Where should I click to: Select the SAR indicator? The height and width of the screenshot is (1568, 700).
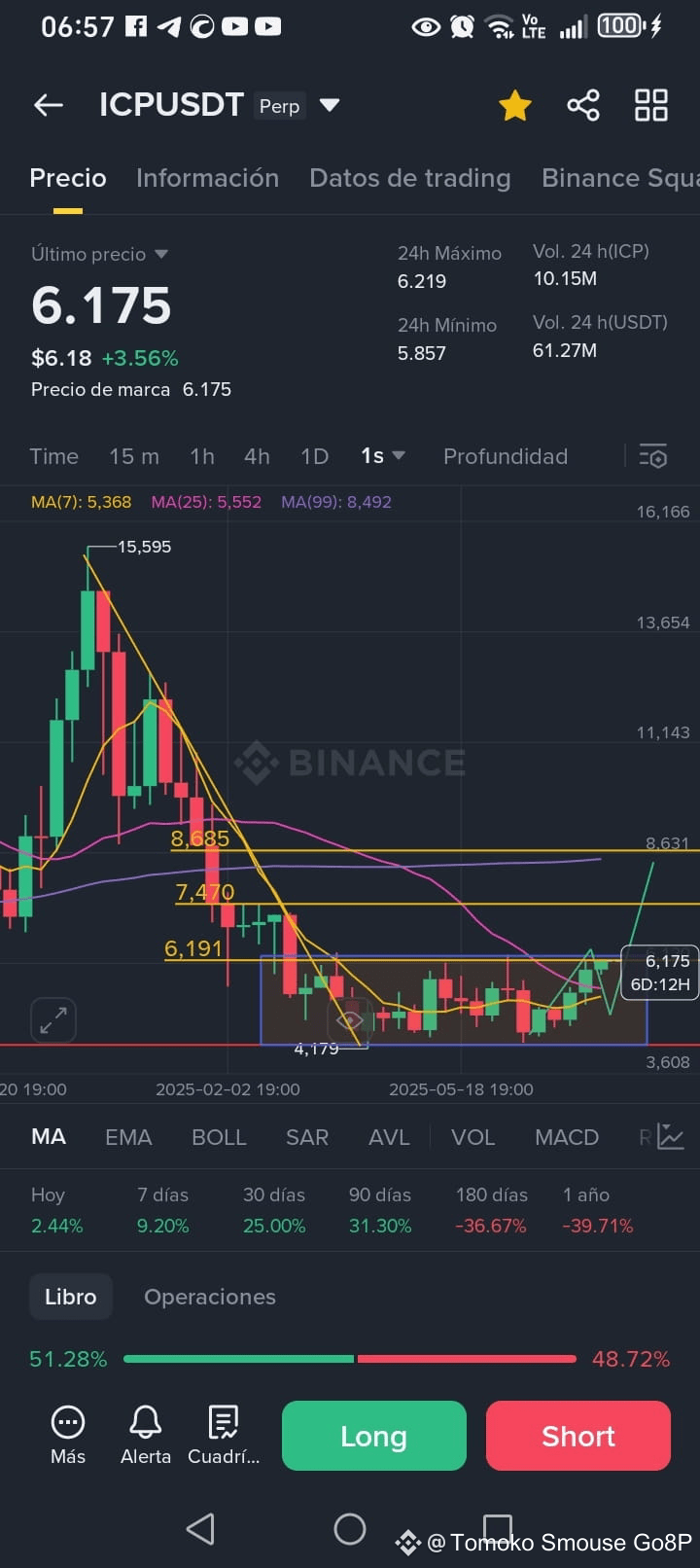(x=307, y=1137)
